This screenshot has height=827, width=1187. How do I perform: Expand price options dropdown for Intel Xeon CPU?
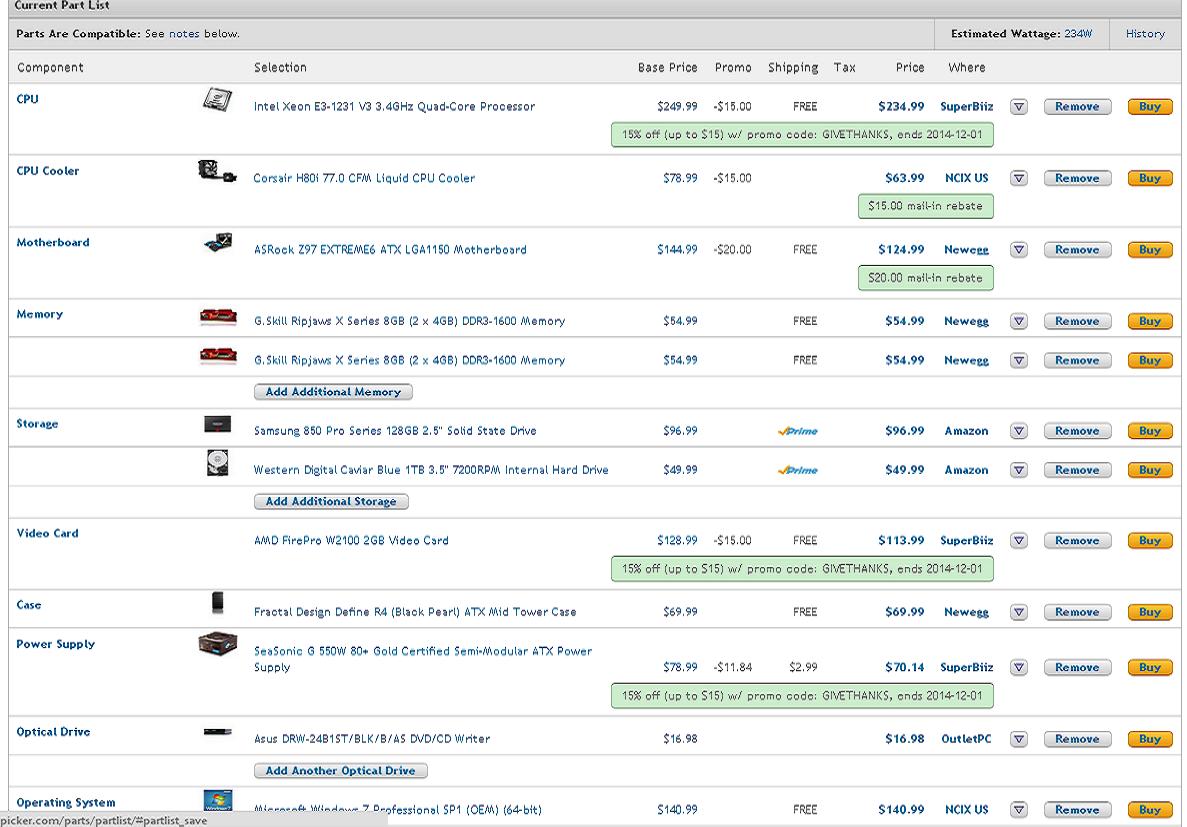(1019, 107)
